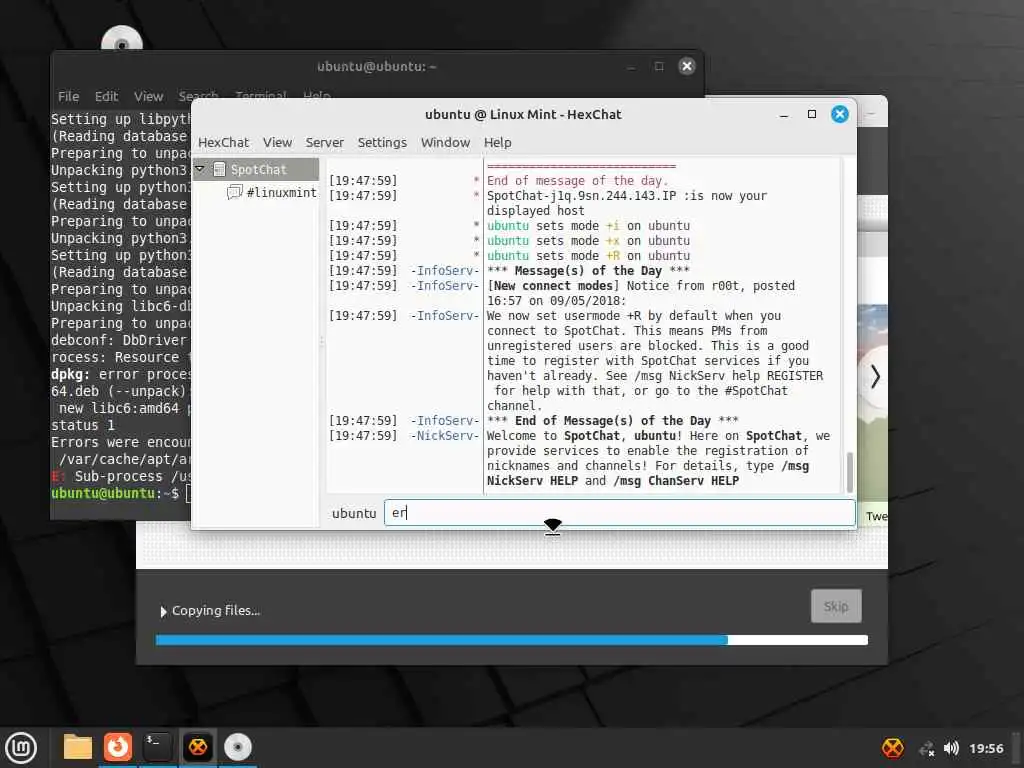Click the 'End of message of the day.' line

[577, 181]
